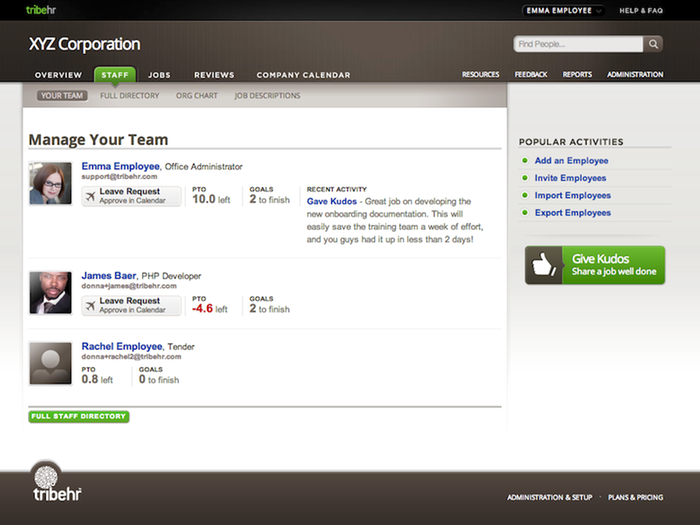This screenshot has height=525, width=700.
Task: Click the tribehr footer logo
Action: (x=57, y=483)
